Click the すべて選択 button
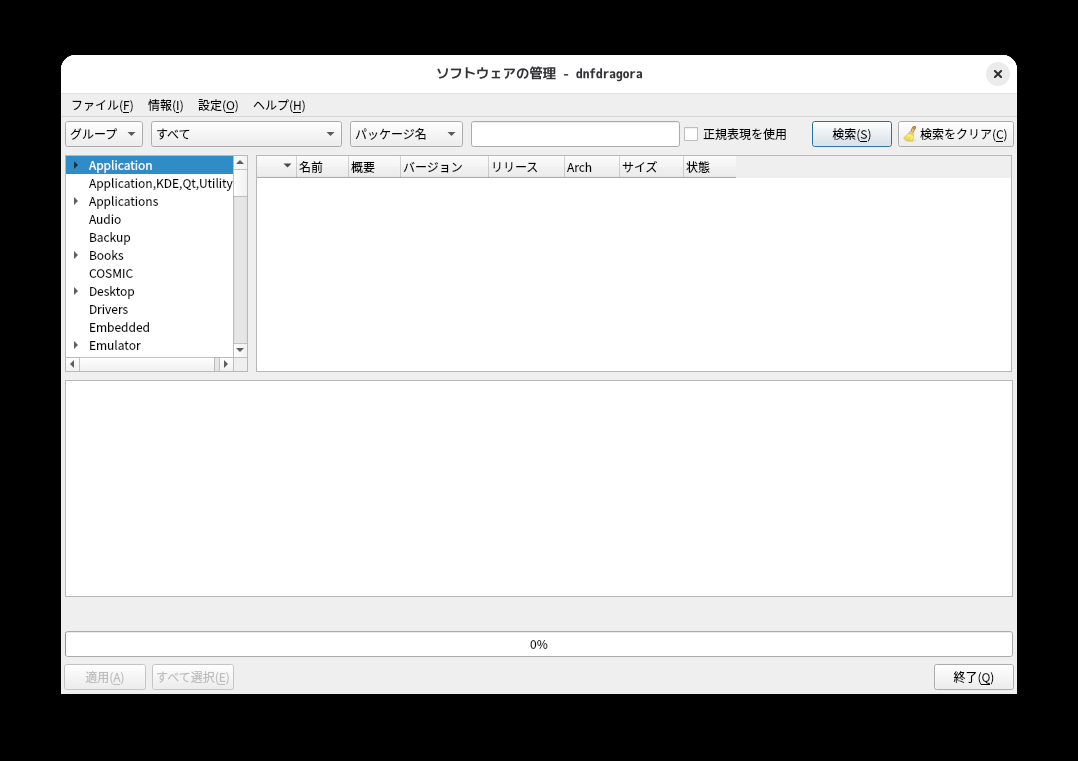The image size is (1078, 761). point(192,677)
